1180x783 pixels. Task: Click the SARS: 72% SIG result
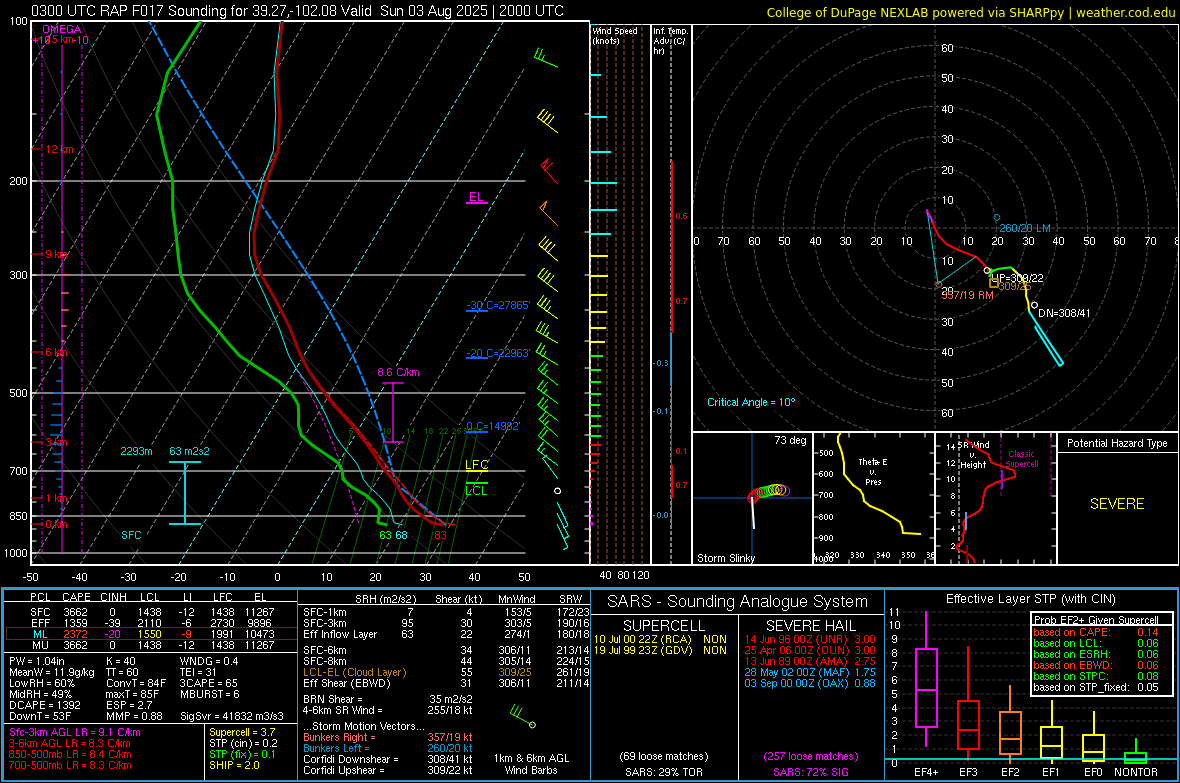click(x=810, y=772)
